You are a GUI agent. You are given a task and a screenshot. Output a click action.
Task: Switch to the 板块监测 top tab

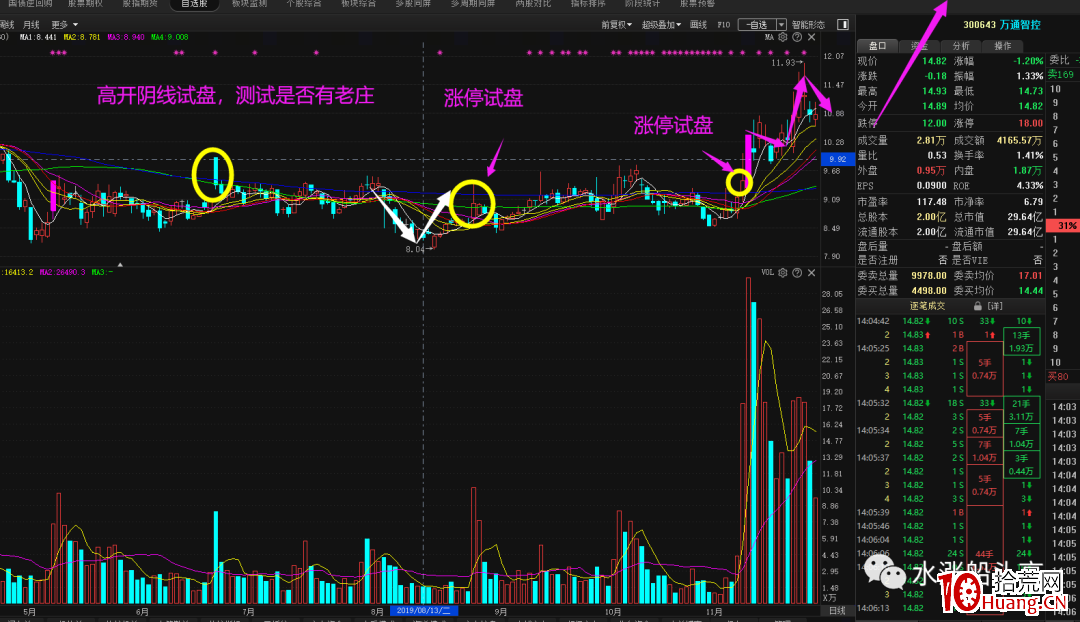coord(249,4)
